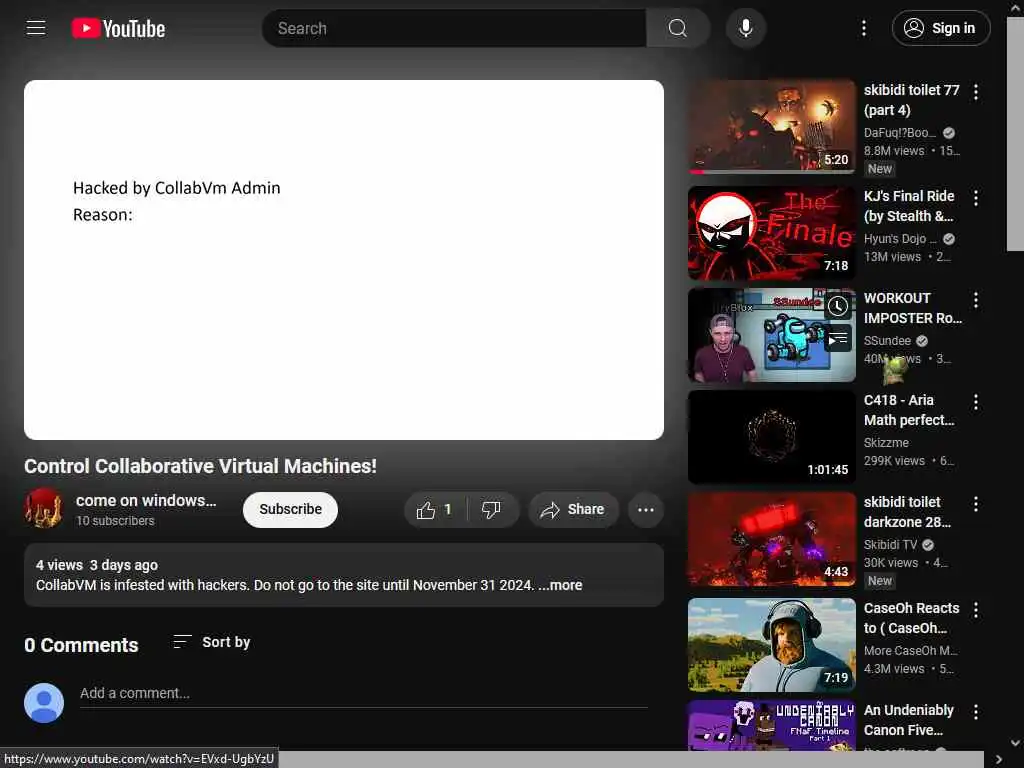1024x768 pixels.
Task: Click the search magnifier button
Action: 678,28
